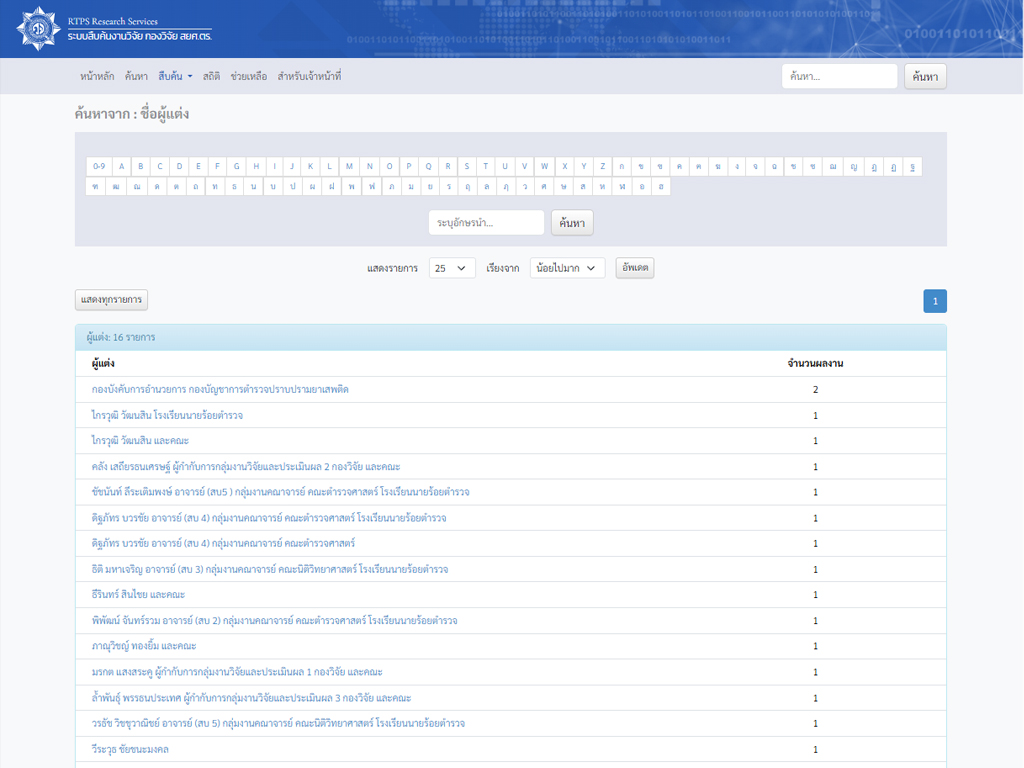The height and width of the screenshot is (768, 1024).
Task: Open ช่วยเหลือ help page
Action: pos(249,76)
